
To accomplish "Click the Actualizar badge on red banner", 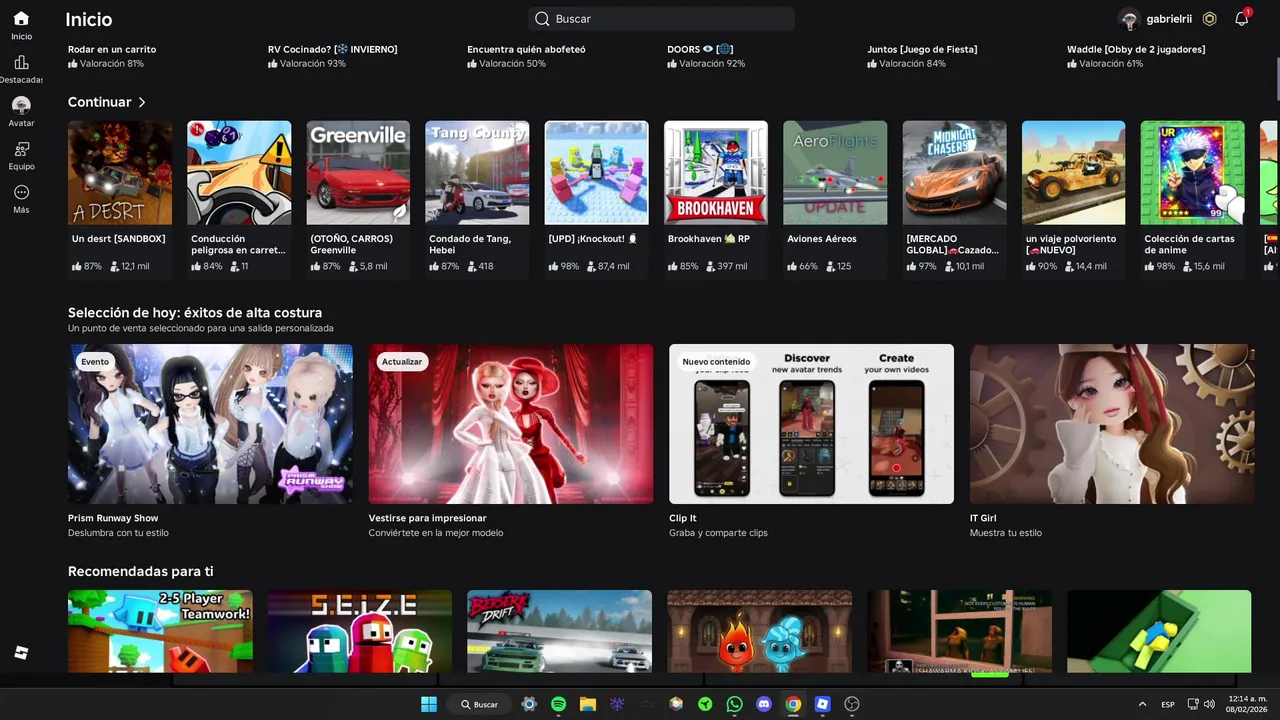I will click(x=402, y=362).
